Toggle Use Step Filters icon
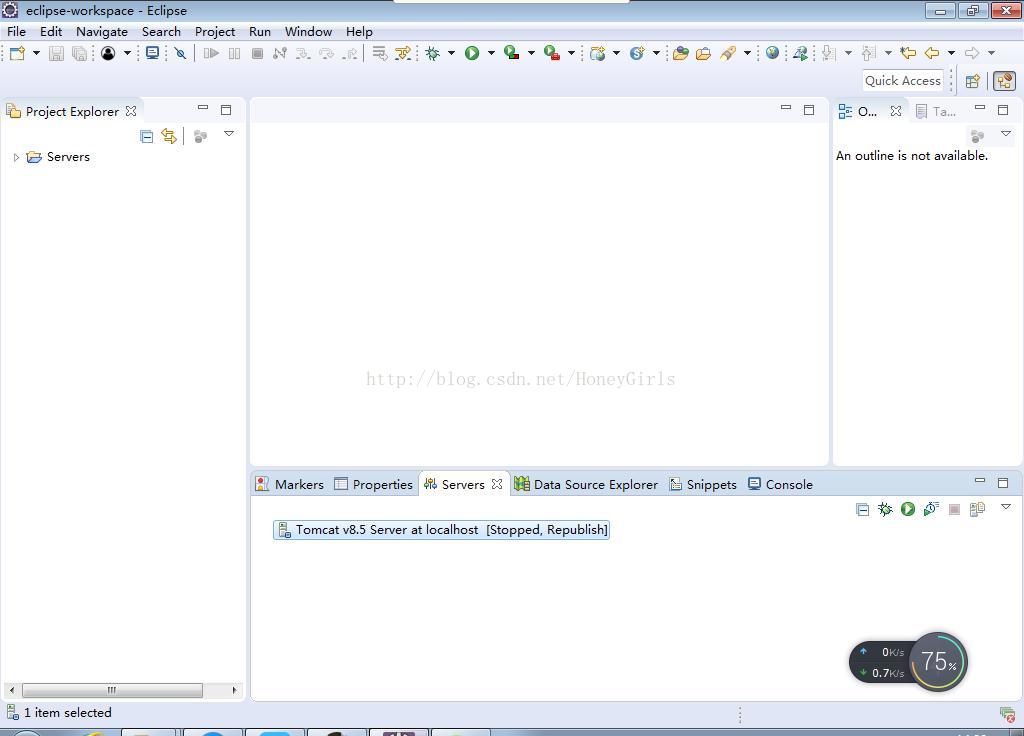Viewport: 1024px width, 736px height. (403, 53)
